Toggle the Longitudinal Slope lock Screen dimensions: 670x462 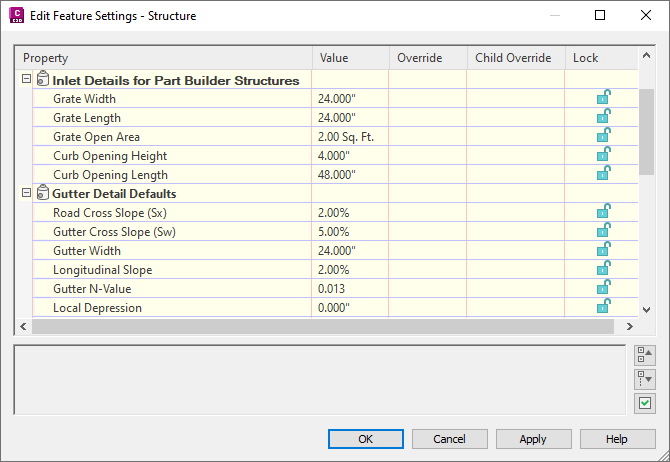[x=603, y=269]
